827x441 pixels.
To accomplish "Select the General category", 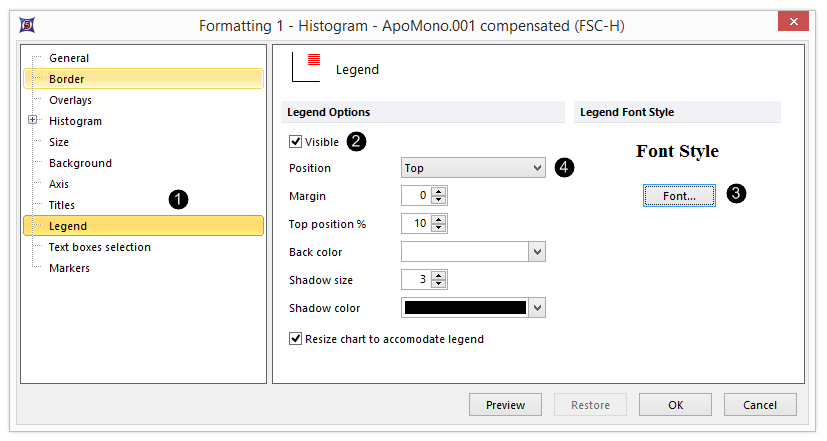I will click(x=69, y=58).
